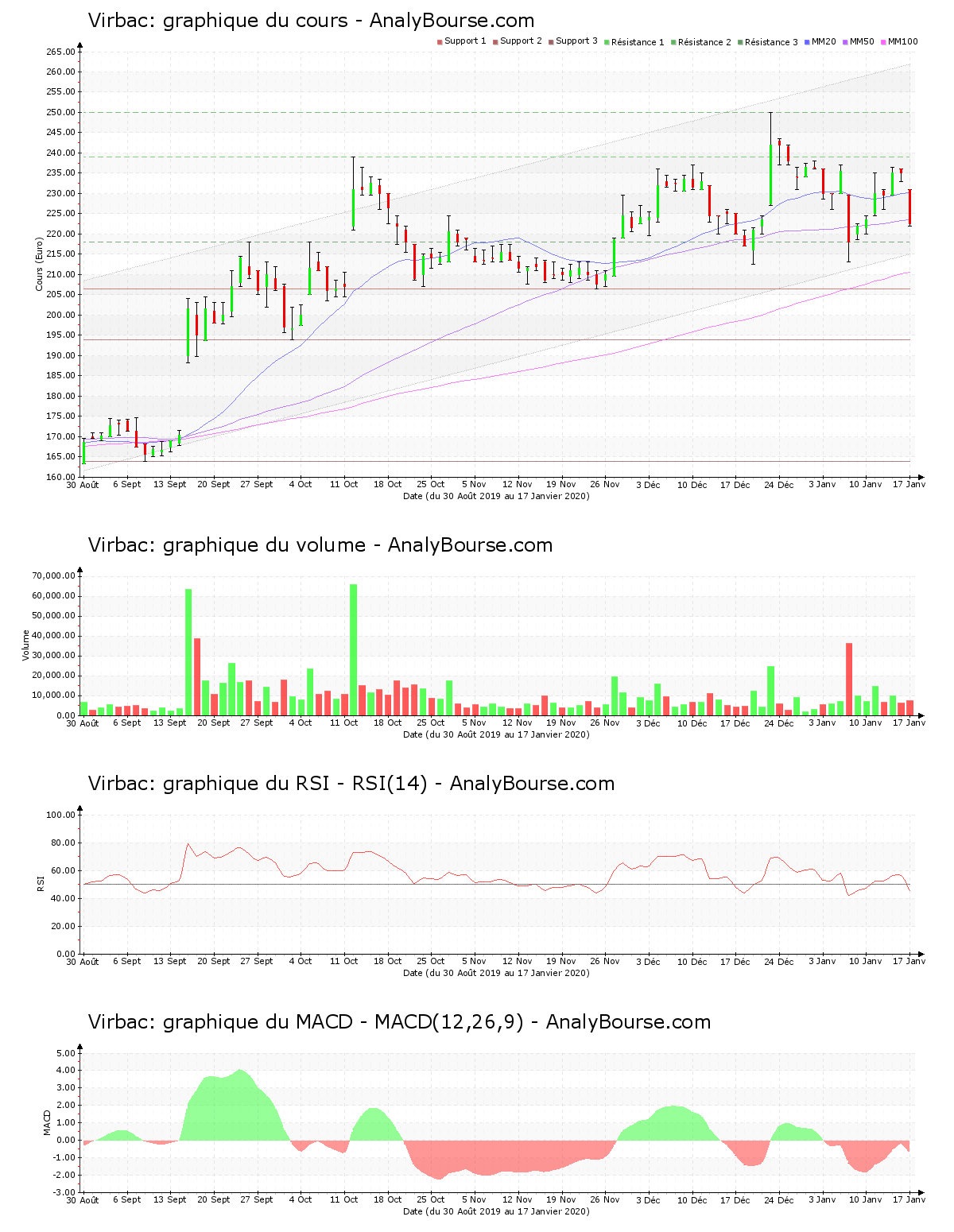
Task: Click the 160.00 label on price axis
Action: (61, 477)
